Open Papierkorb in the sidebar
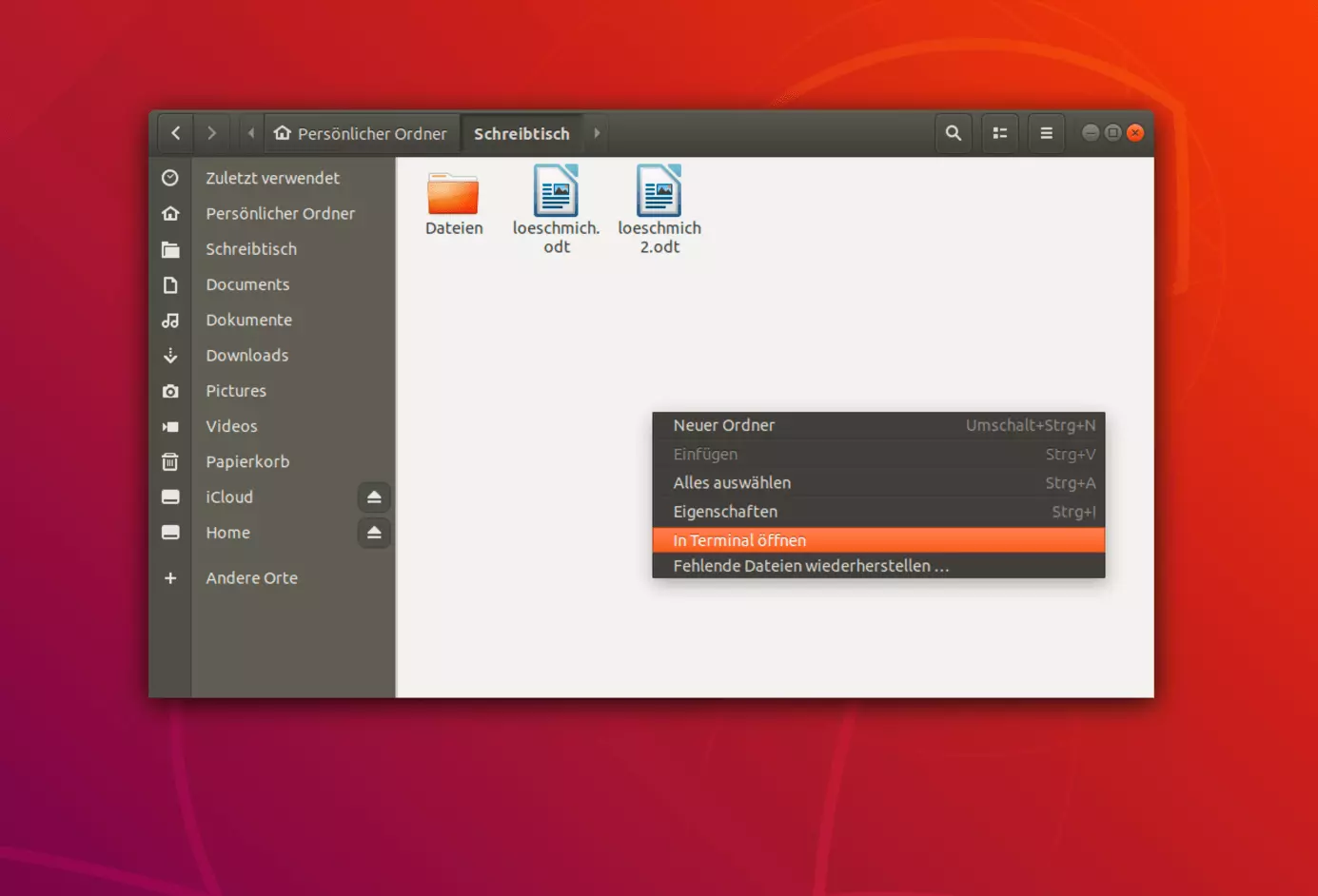The width and height of the screenshot is (1318, 896). [247, 461]
